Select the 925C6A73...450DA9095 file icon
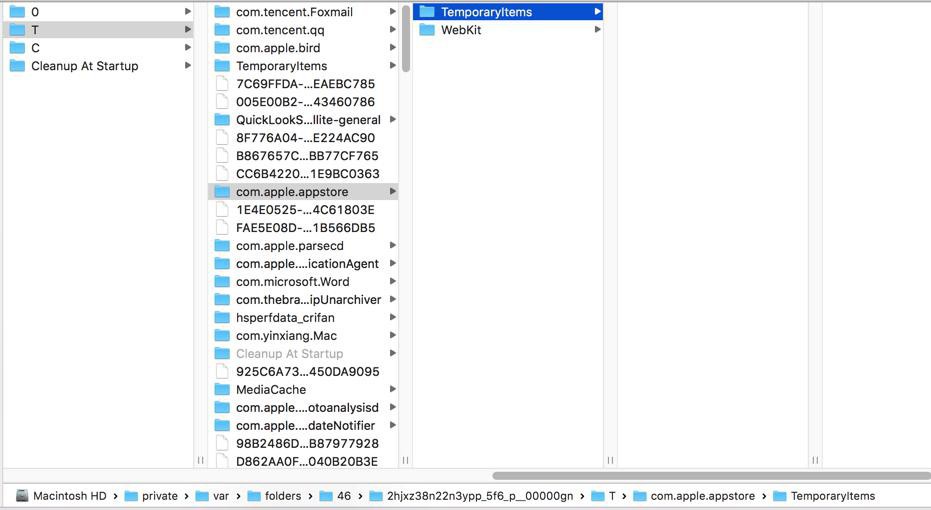 point(222,372)
